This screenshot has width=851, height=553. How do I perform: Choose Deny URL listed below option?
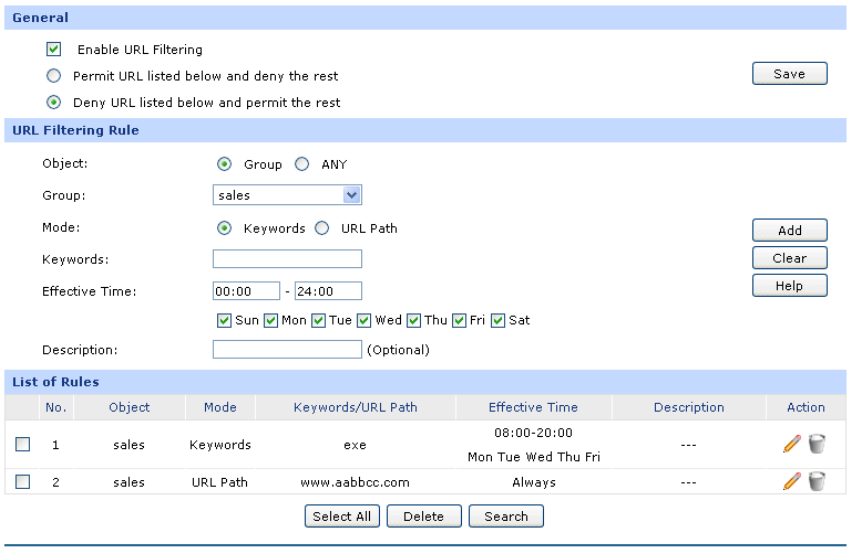54,102
